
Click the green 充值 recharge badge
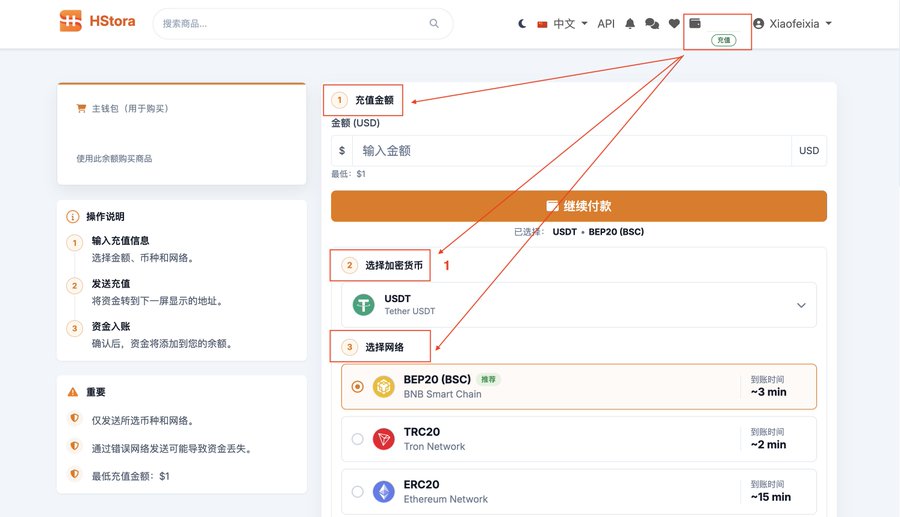pyautogui.click(x=723, y=40)
